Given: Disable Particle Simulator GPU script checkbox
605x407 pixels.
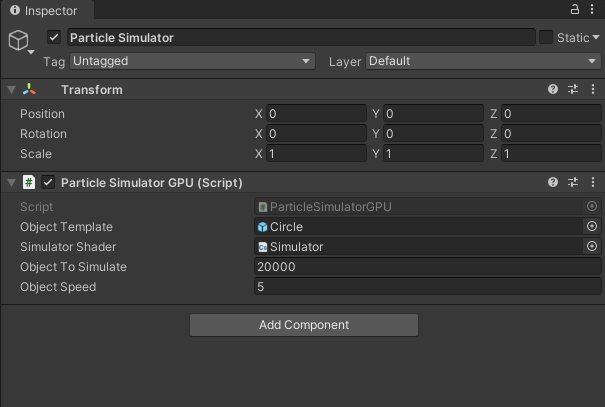Looking at the screenshot, I should (x=47, y=183).
